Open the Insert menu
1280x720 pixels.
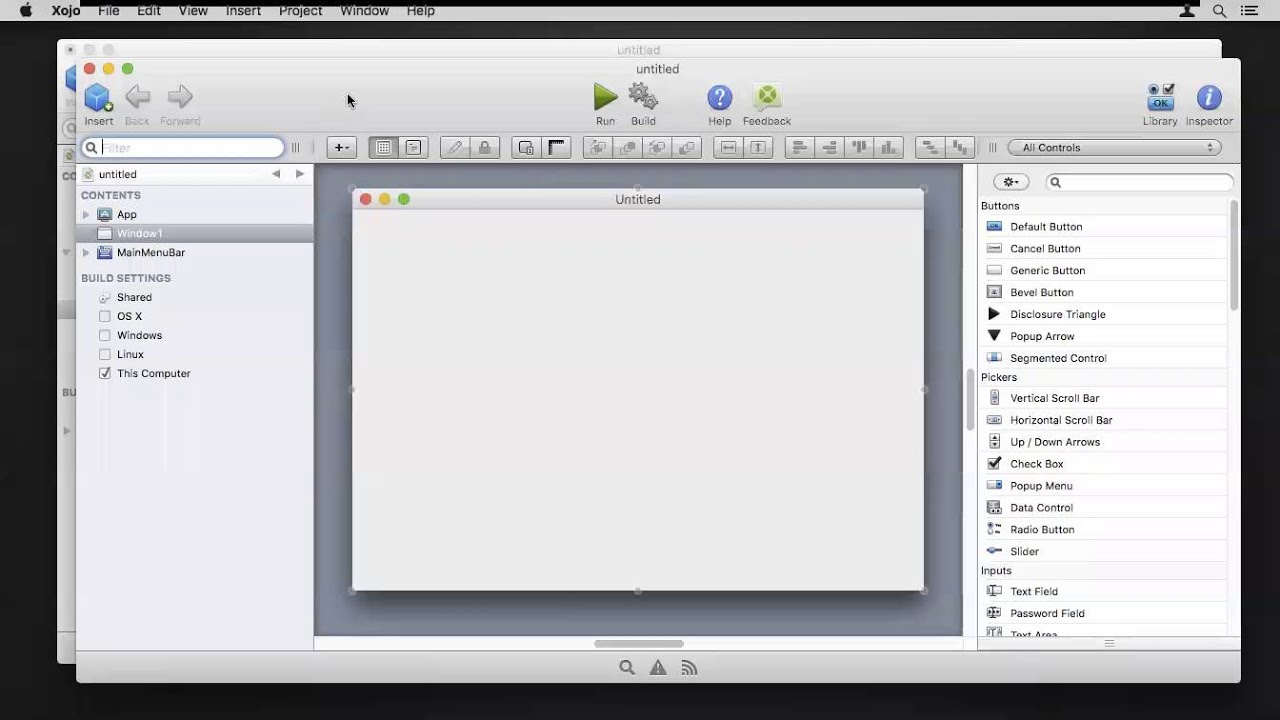pyautogui.click(x=243, y=10)
